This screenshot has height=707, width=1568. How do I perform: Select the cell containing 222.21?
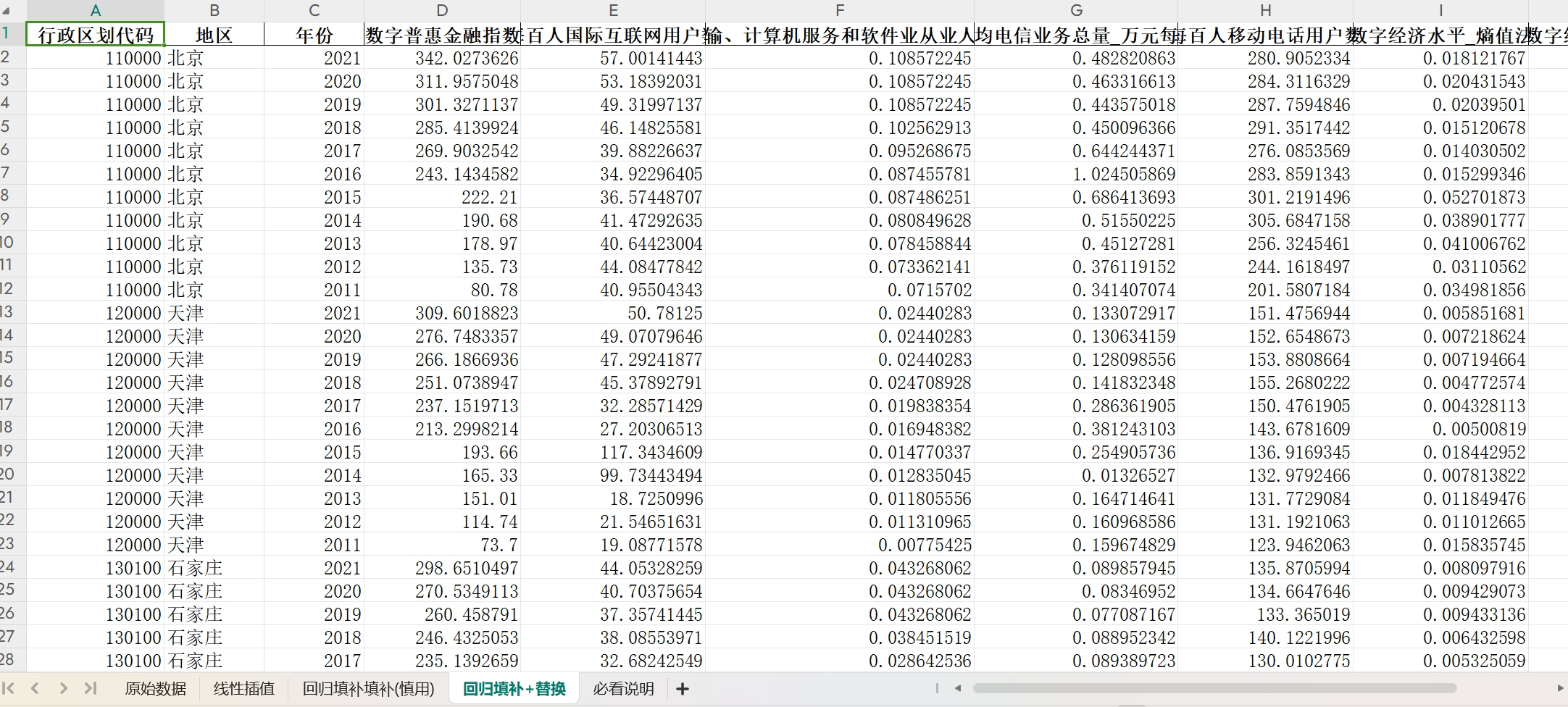[442, 197]
